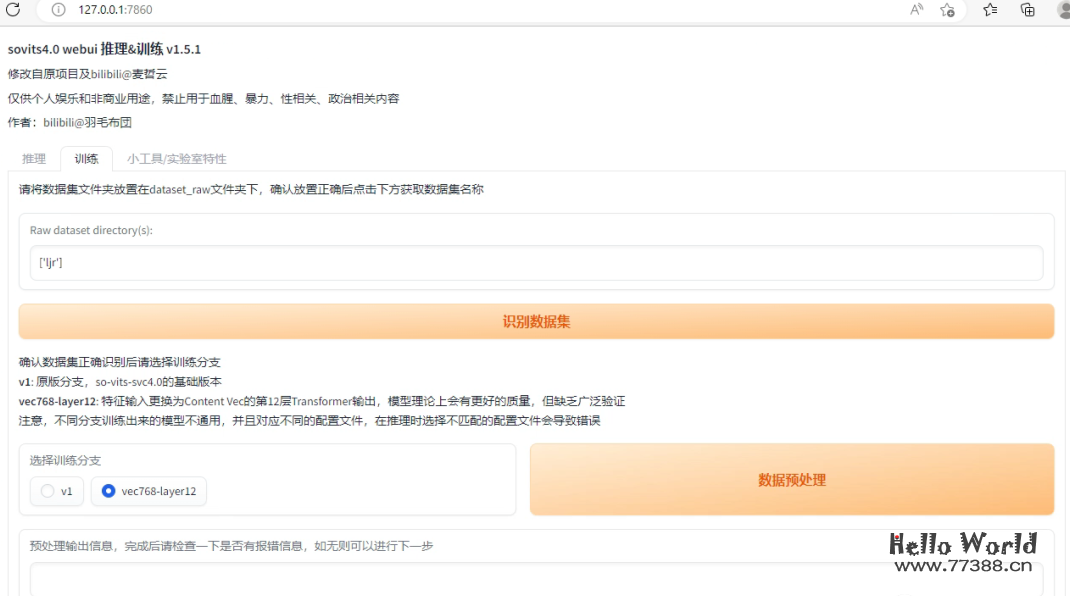Open the 小工具/实验室特性 tab

177,158
